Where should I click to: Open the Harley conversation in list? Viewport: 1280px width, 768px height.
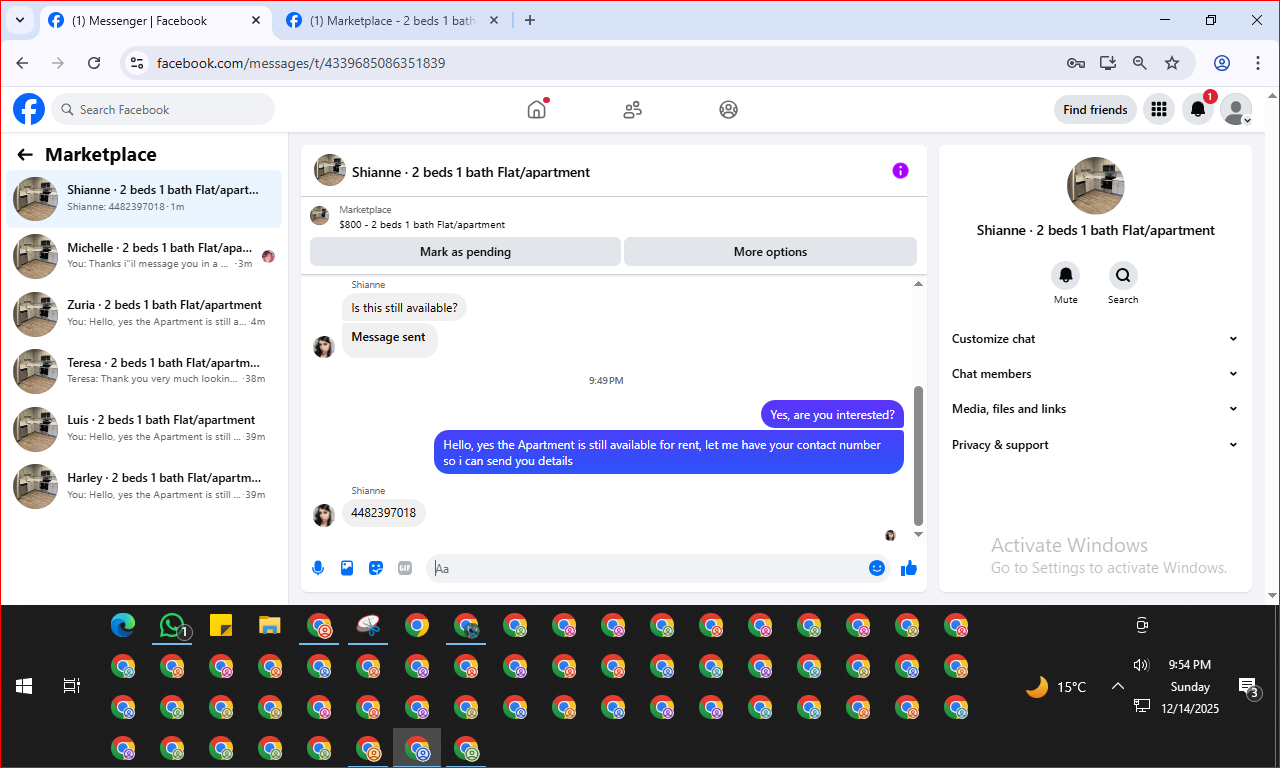click(x=145, y=486)
